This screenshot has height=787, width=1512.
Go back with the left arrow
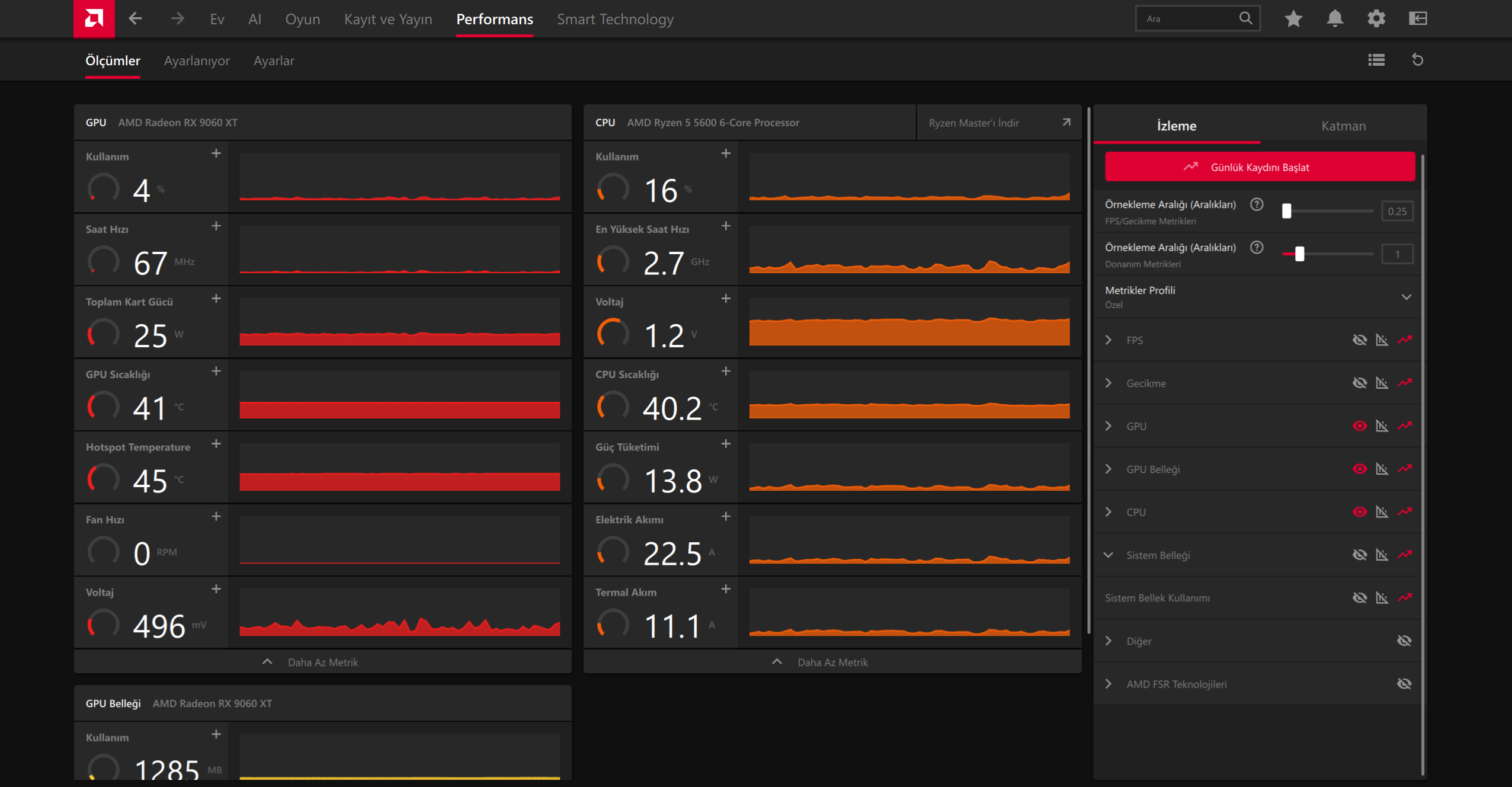(x=135, y=19)
